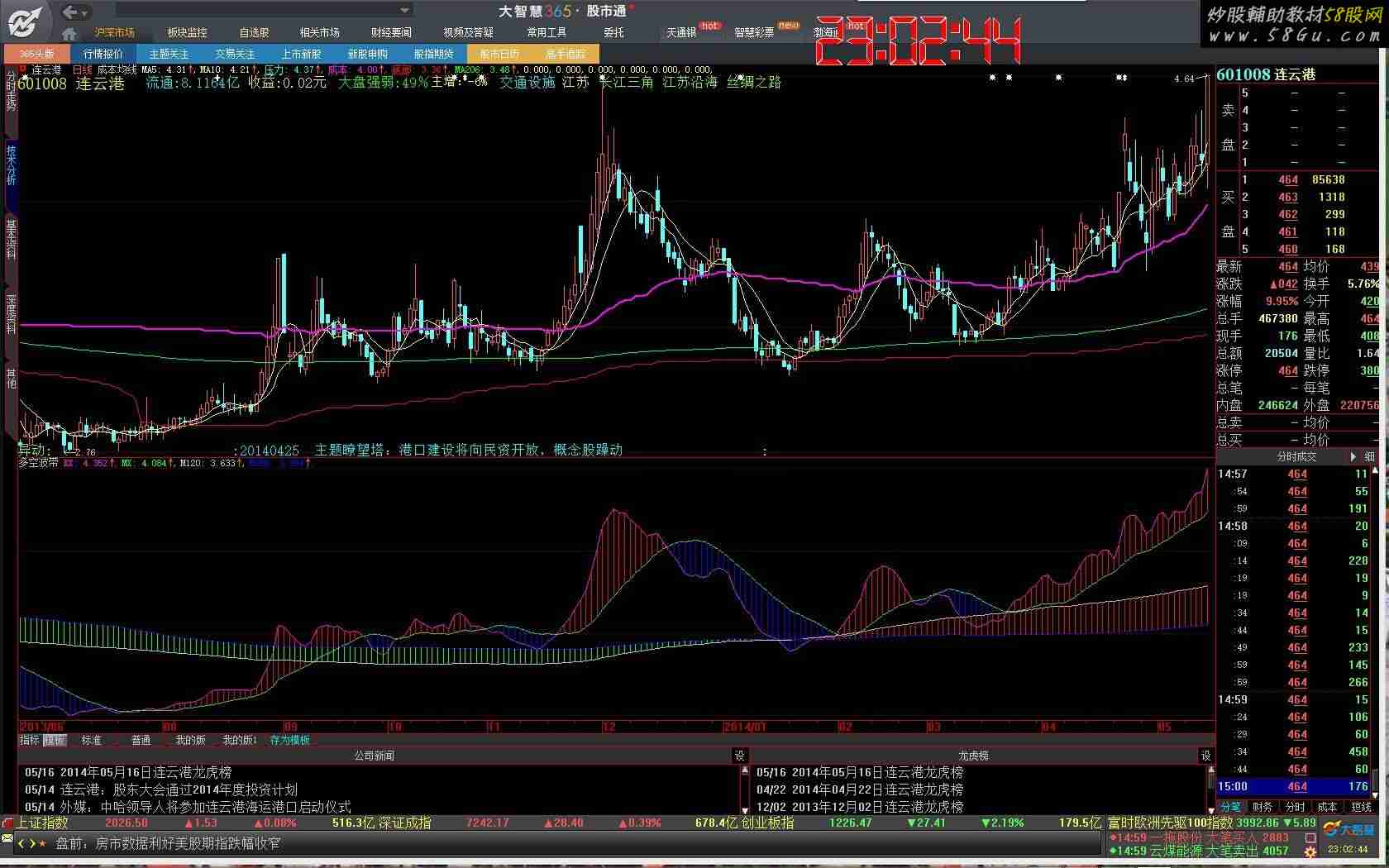The width and height of the screenshot is (1389, 868).
Task: Switch to the 股指期货 tab
Action: (x=433, y=54)
